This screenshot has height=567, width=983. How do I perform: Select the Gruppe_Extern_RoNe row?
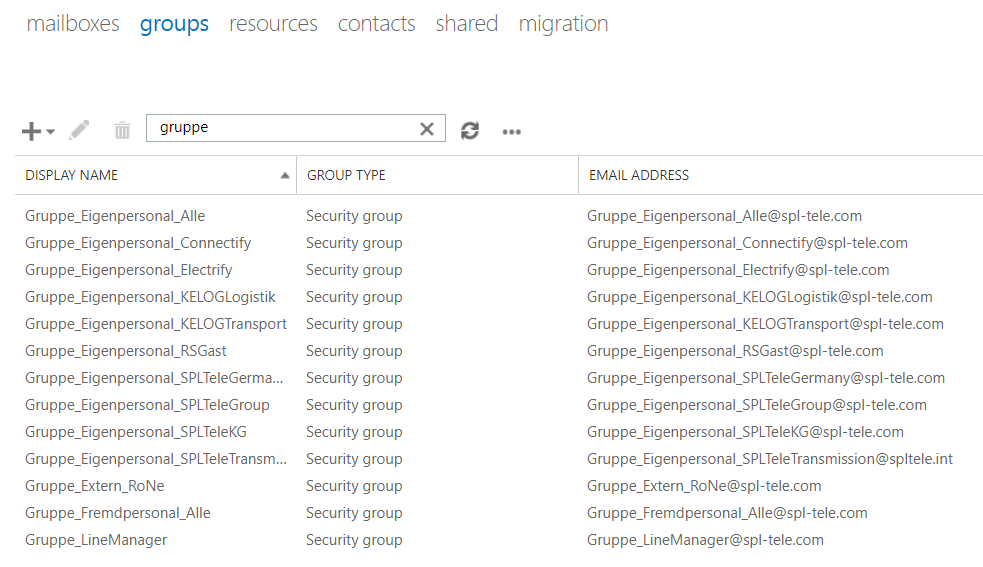(499, 485)
